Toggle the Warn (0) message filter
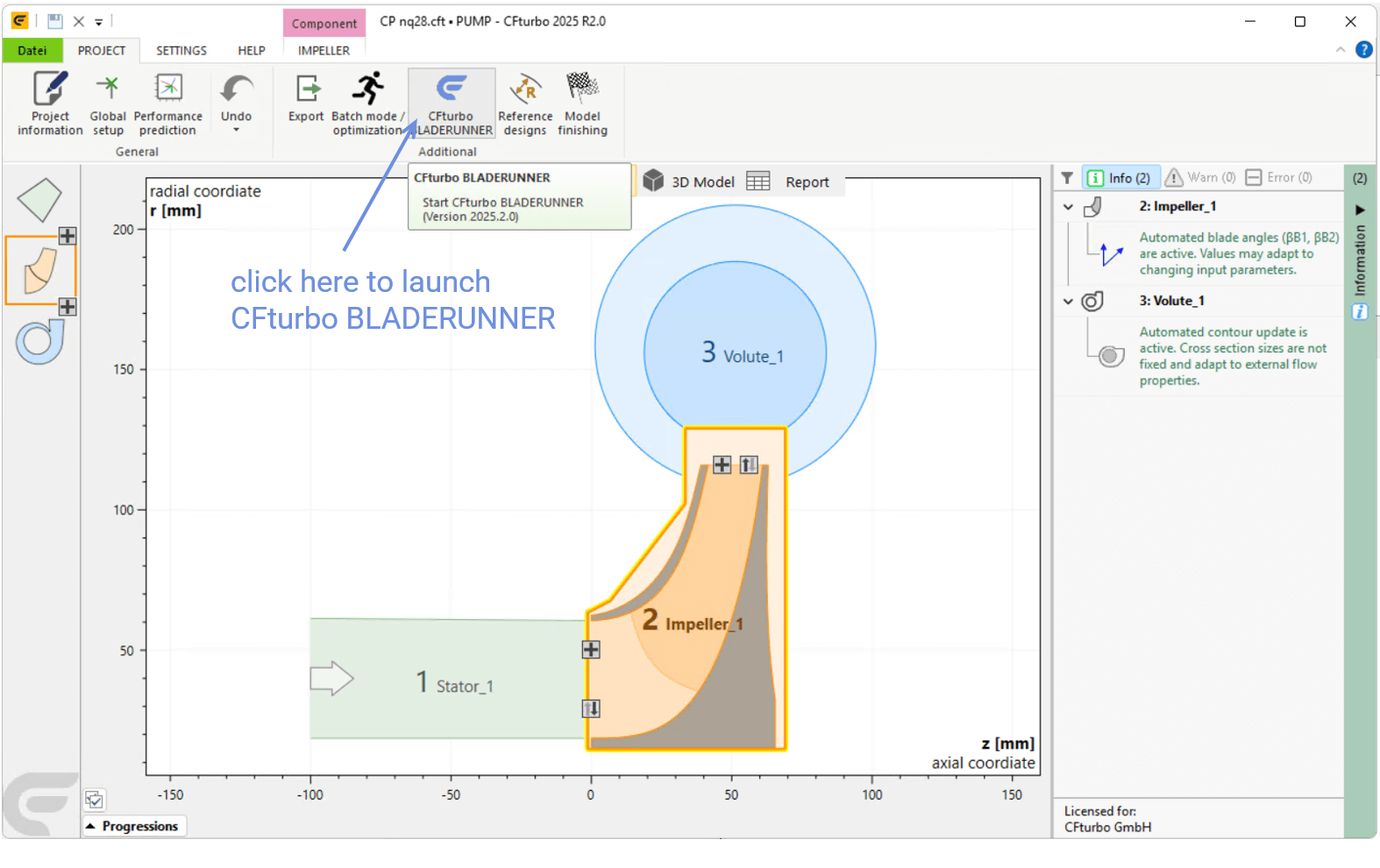Viewport: 1380px width, 868px height. click(x=1200, y=178)
